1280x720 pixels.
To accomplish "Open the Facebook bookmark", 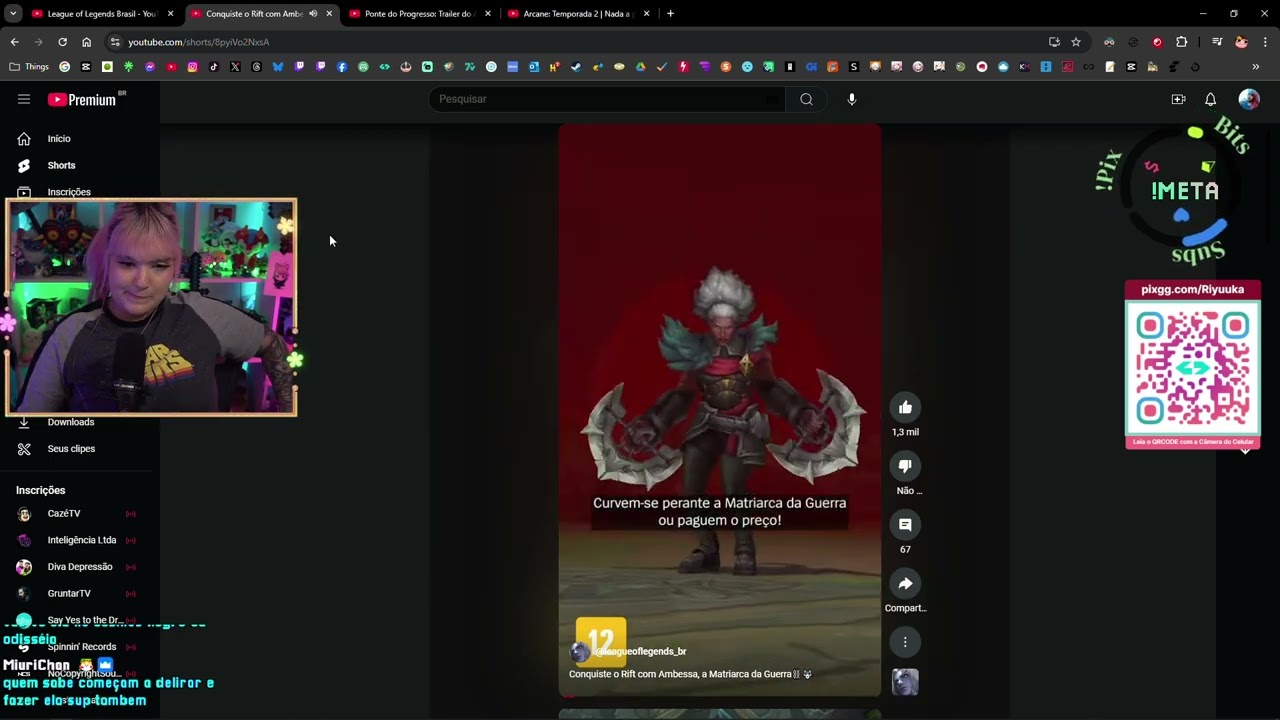I will point(342,67).
